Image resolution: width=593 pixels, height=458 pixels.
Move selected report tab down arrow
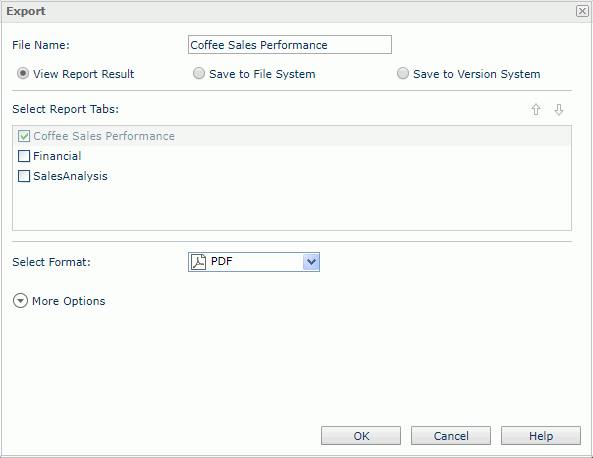click(559, 109)
